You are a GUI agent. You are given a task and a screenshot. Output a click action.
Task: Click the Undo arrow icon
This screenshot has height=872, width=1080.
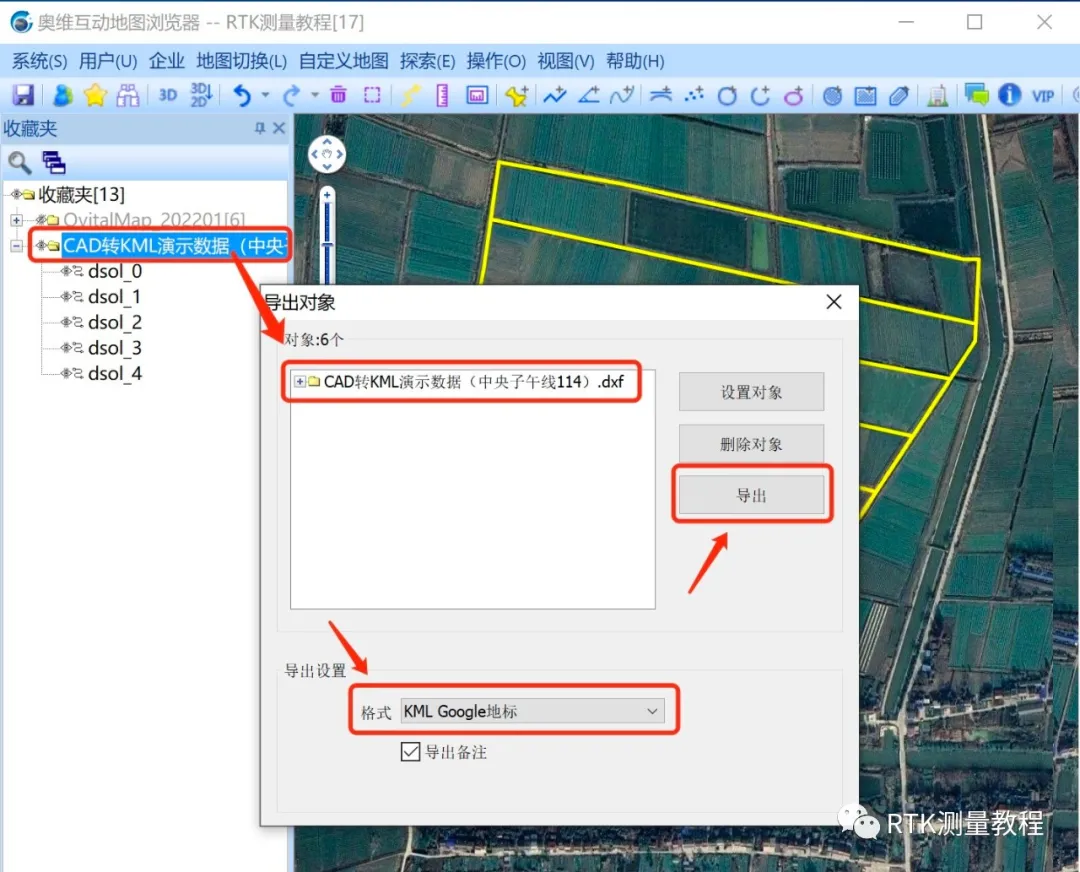[243, 95]
